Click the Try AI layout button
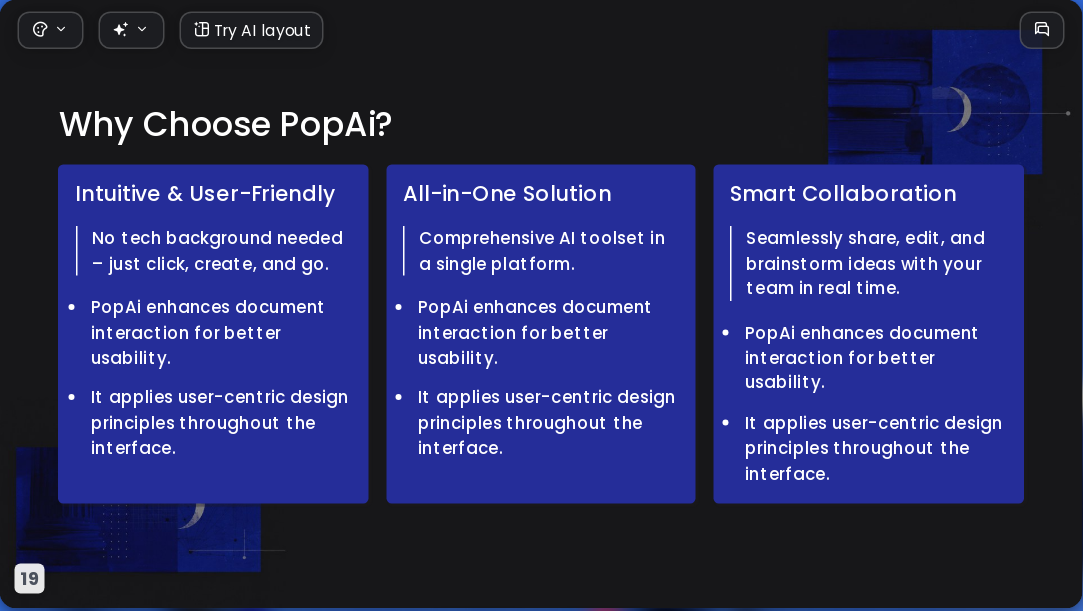Viewport: 1083px width, 611px height. point(251,30)
